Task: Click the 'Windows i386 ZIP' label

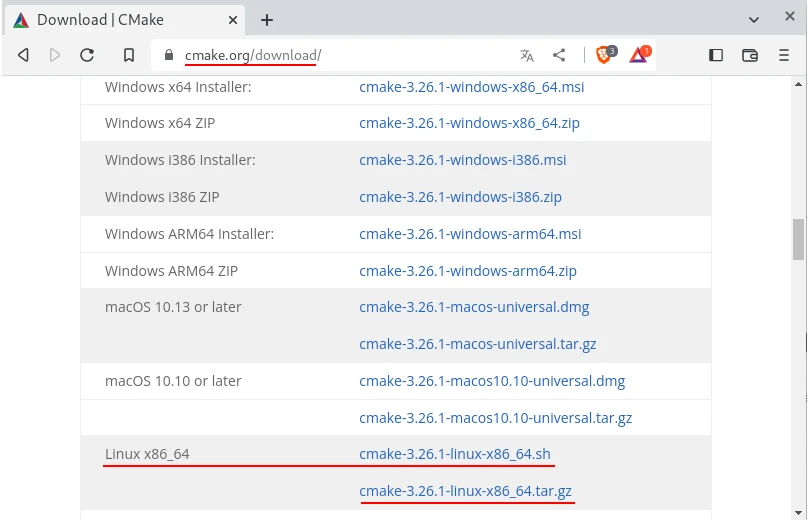Action: coord(162,197)
